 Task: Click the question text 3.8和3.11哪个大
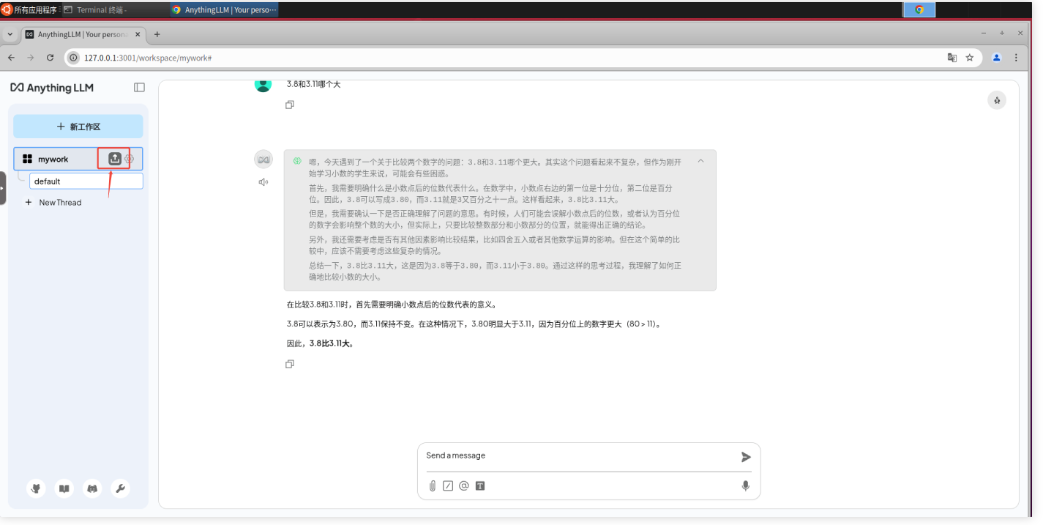(x=313, y=85)
